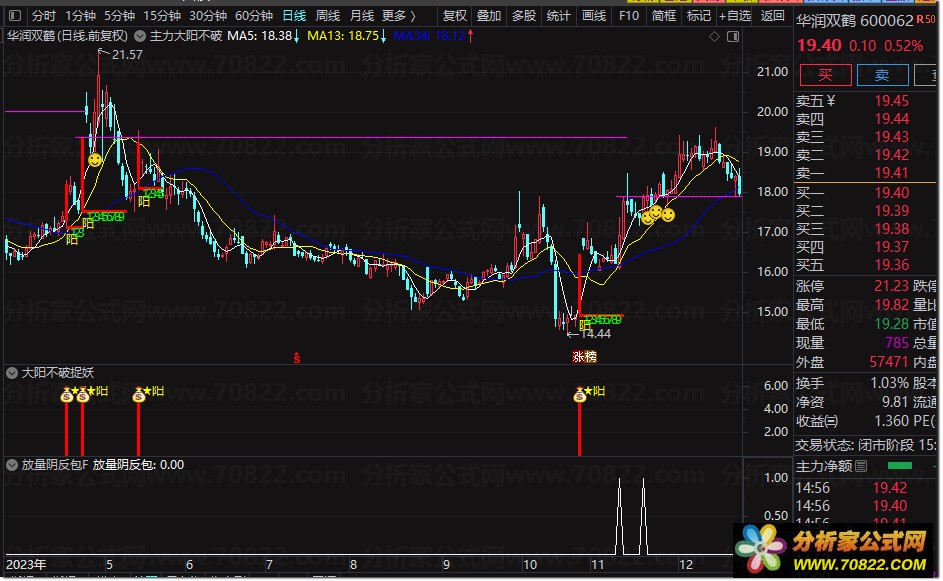
Task: Open the F10 company info
Action: pyautogui.click(x=628, y=16)
